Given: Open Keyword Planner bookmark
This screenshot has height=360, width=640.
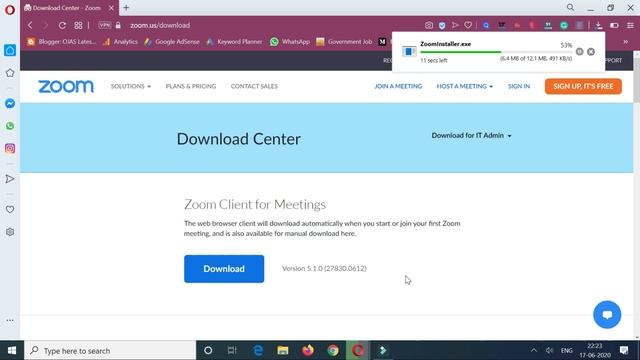Looking at the screenshot, I should pyautogui.click(x=234, y=42).
